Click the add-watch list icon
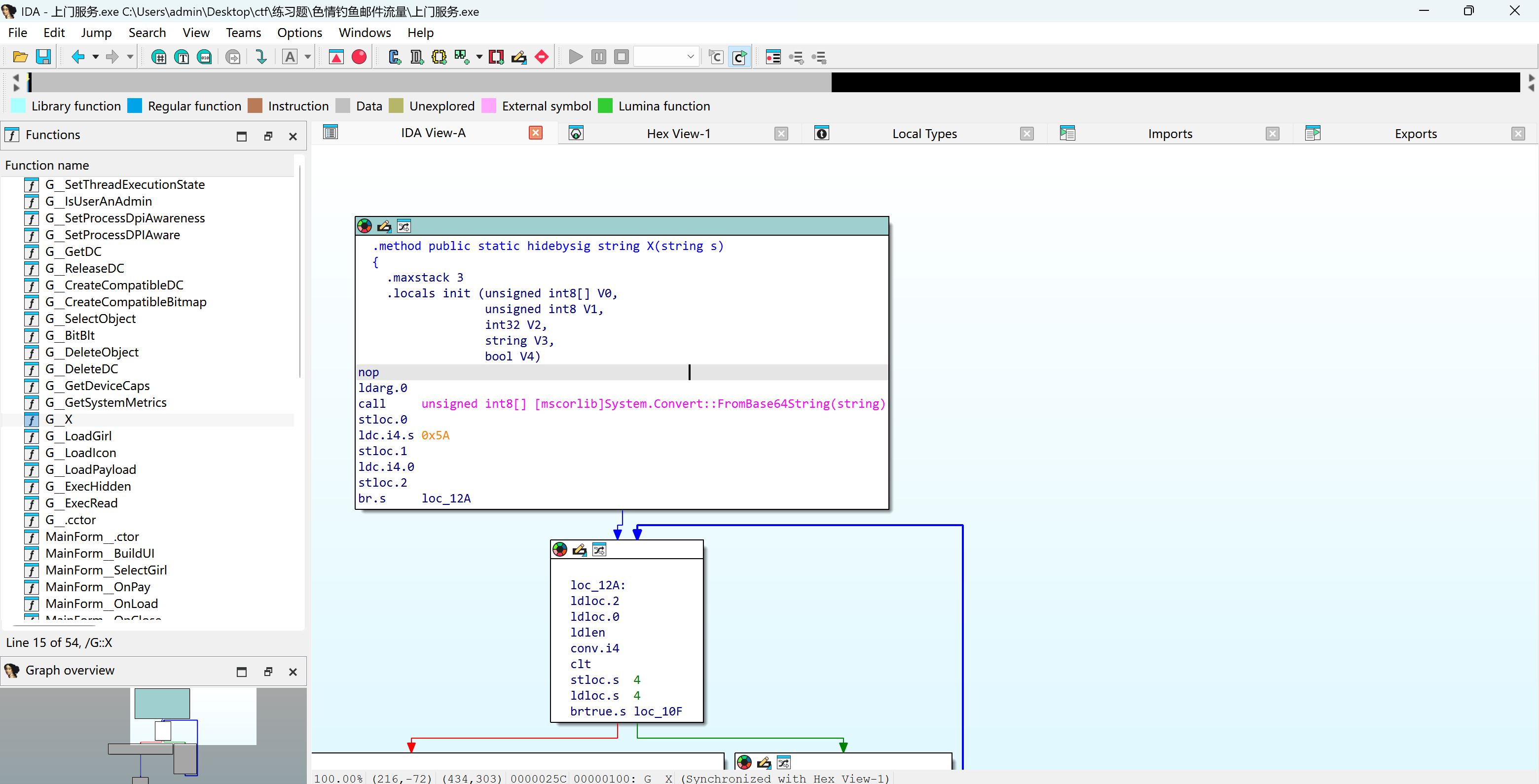 coord(796,57)
